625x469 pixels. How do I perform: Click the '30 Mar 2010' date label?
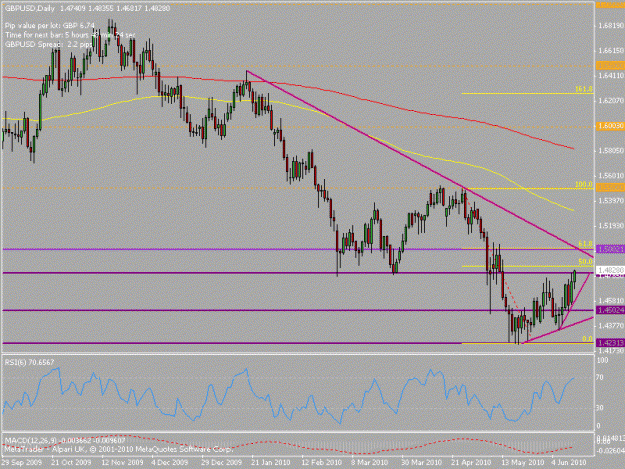point(421,462)
